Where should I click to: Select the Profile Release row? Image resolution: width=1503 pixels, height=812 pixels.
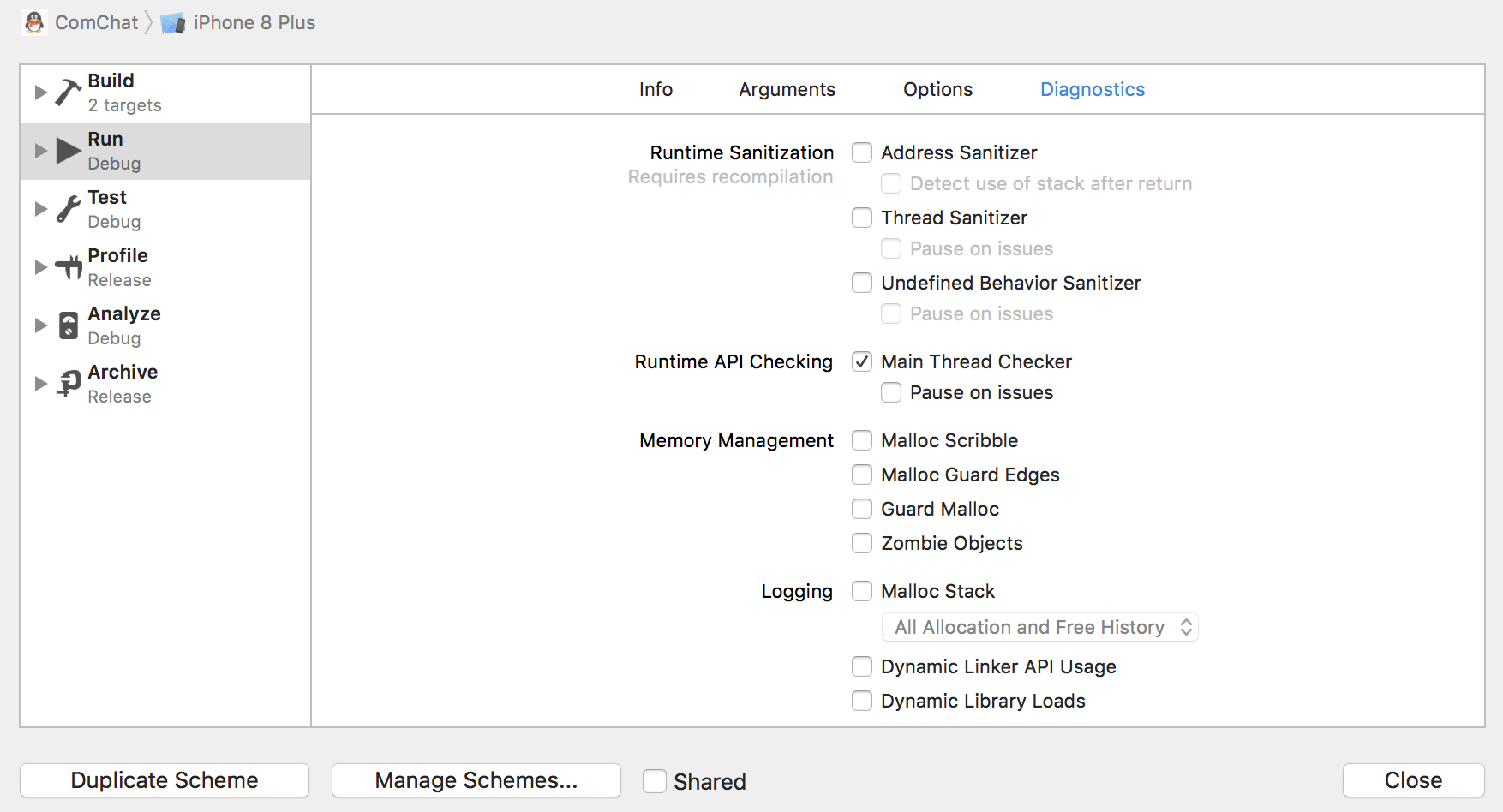pos(165,267)
